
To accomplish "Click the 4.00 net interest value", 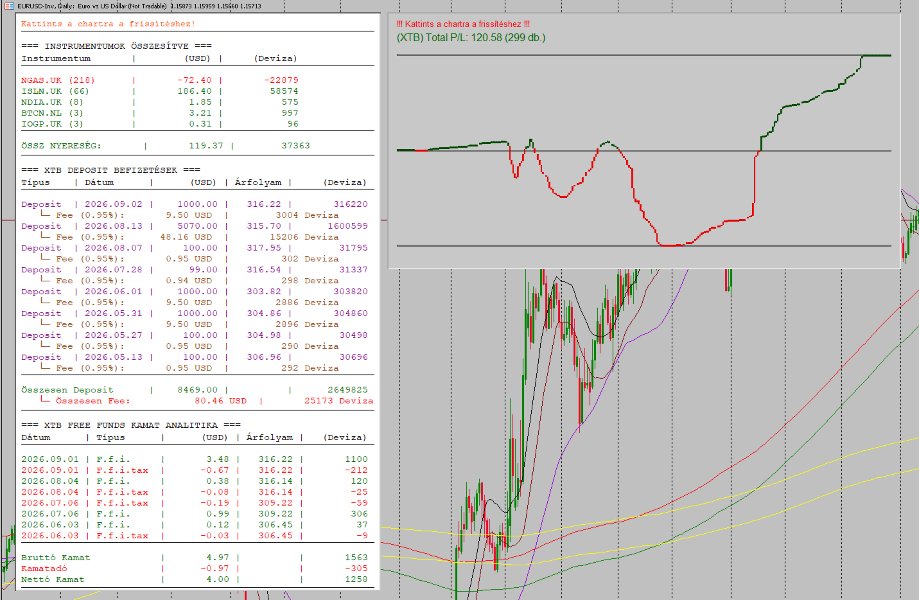I will point(217,579).
